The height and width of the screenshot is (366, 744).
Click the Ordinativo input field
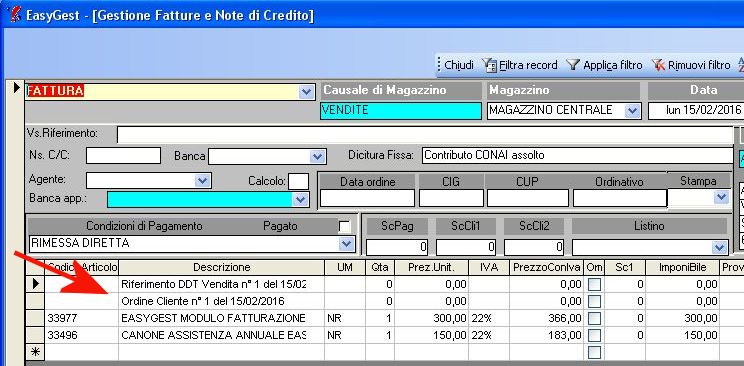pyautogui.click(x=620, y=198)
